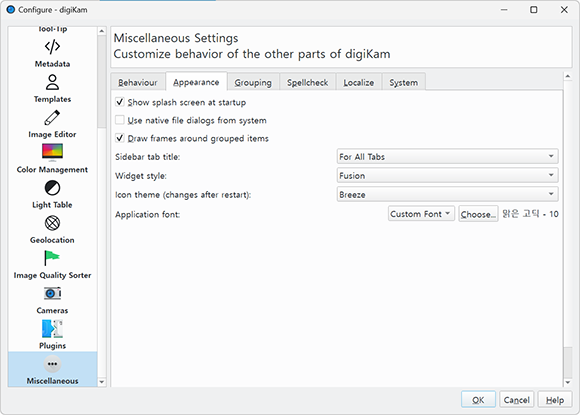Click sidebar list scroll up arrow
The image size is (580, 415).
coord(102,31)
